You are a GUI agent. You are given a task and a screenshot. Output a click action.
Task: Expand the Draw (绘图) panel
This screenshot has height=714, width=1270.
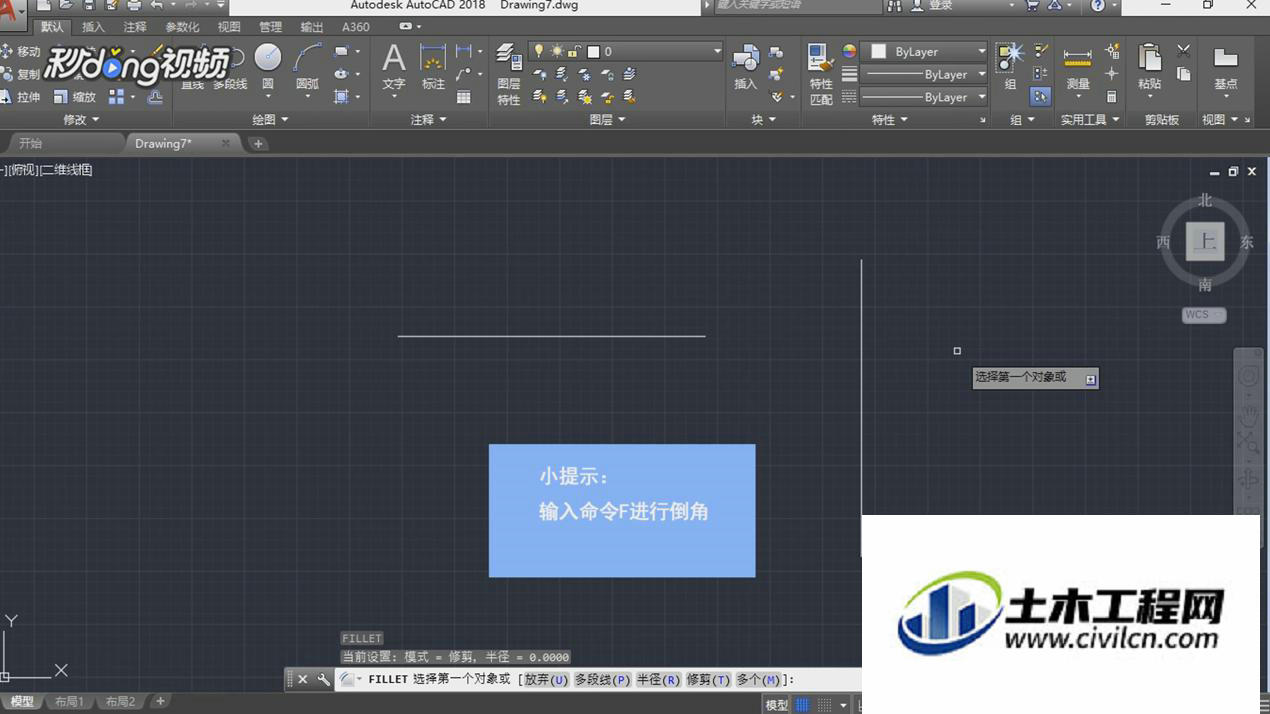[x=269, y=120]
